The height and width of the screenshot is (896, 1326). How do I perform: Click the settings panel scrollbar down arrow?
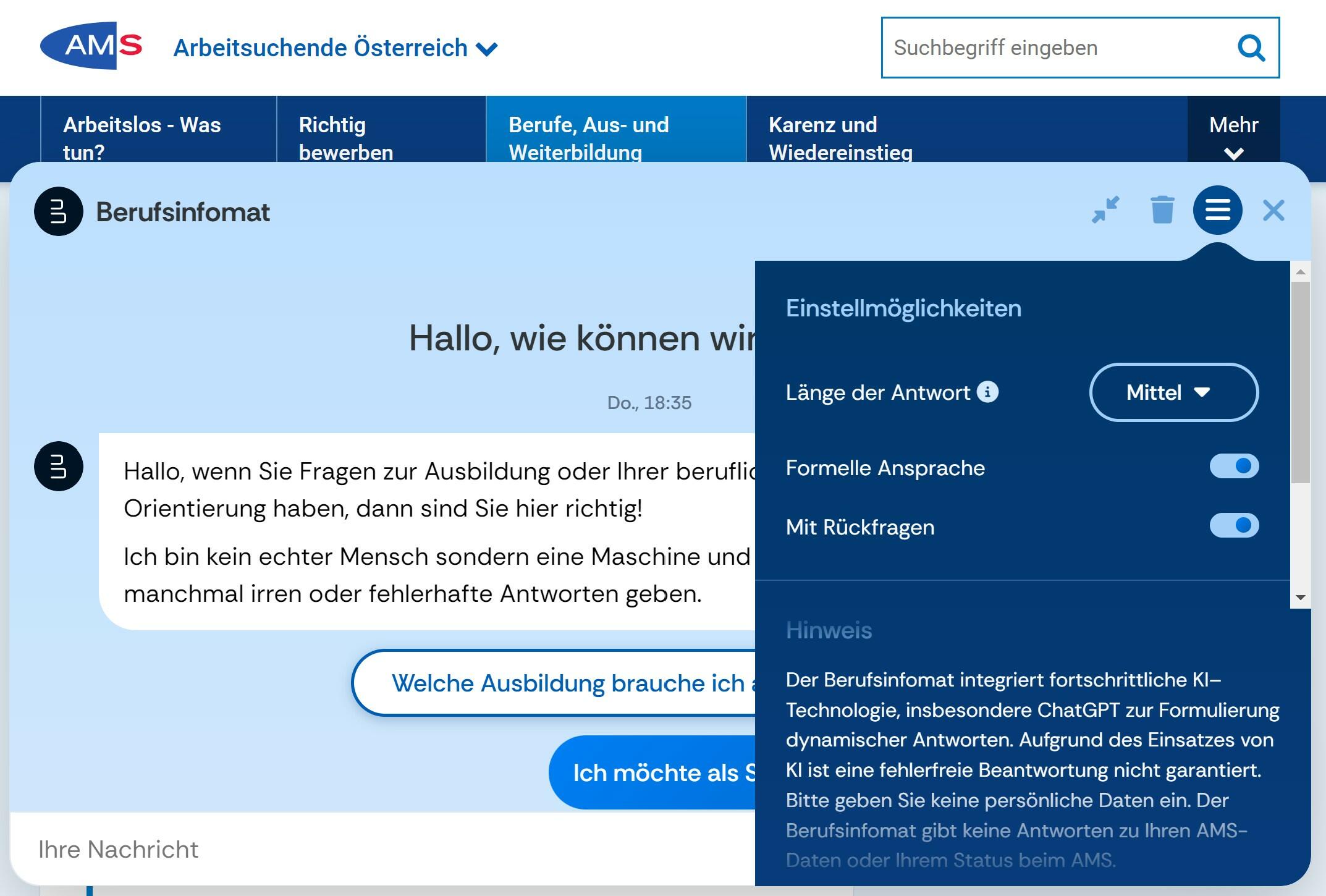(1300, 598)
